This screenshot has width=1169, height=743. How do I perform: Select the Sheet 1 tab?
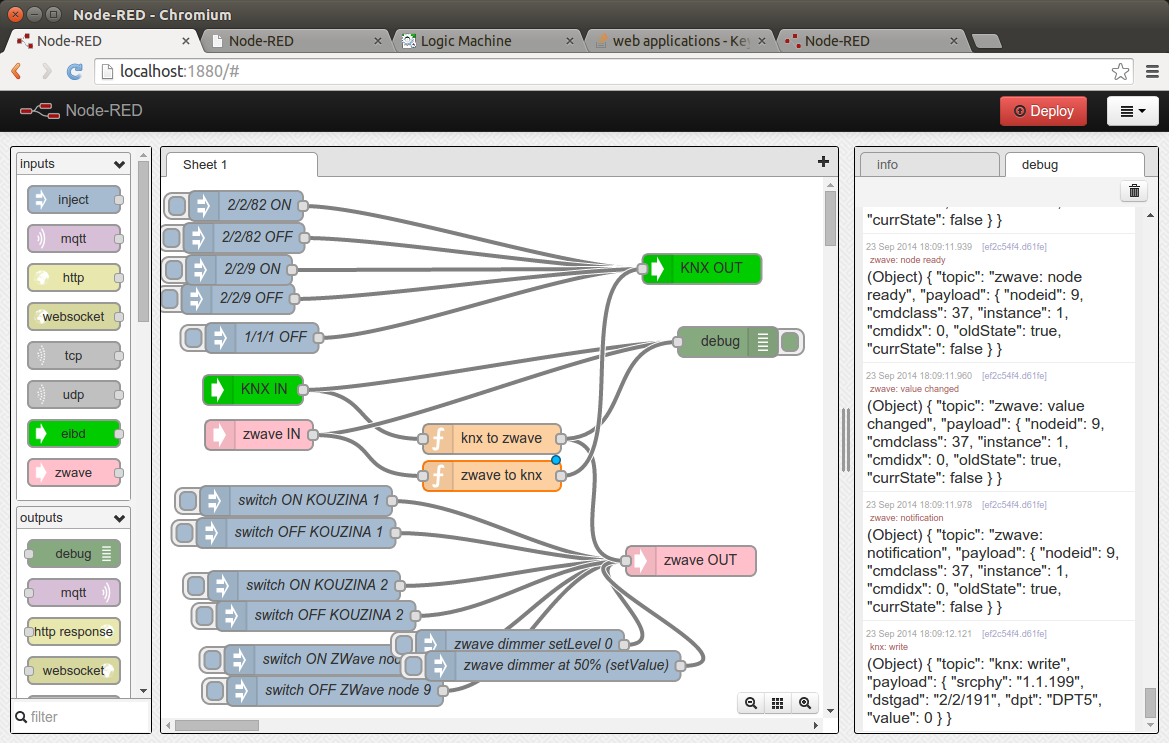click(241, 165)
